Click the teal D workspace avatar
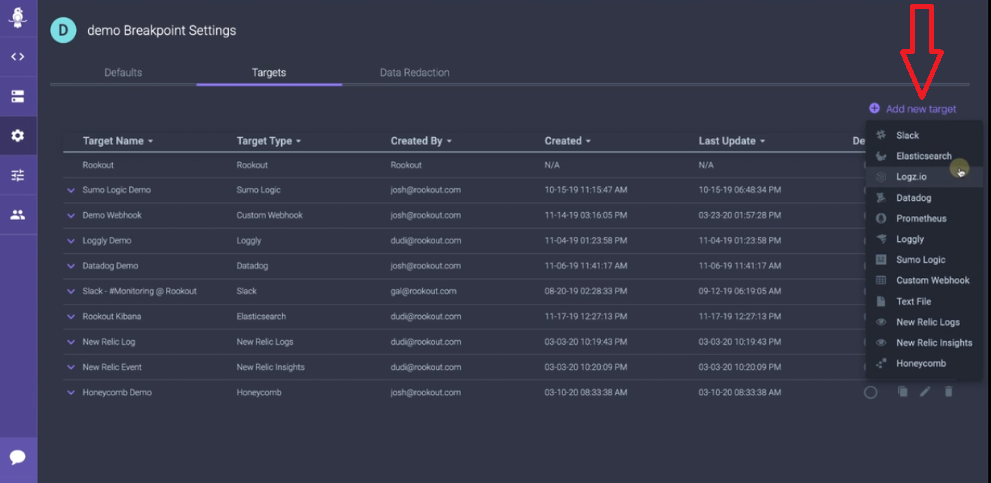This screenshot has width=991, height=483. pyautogui.click(x=63, y=30)
